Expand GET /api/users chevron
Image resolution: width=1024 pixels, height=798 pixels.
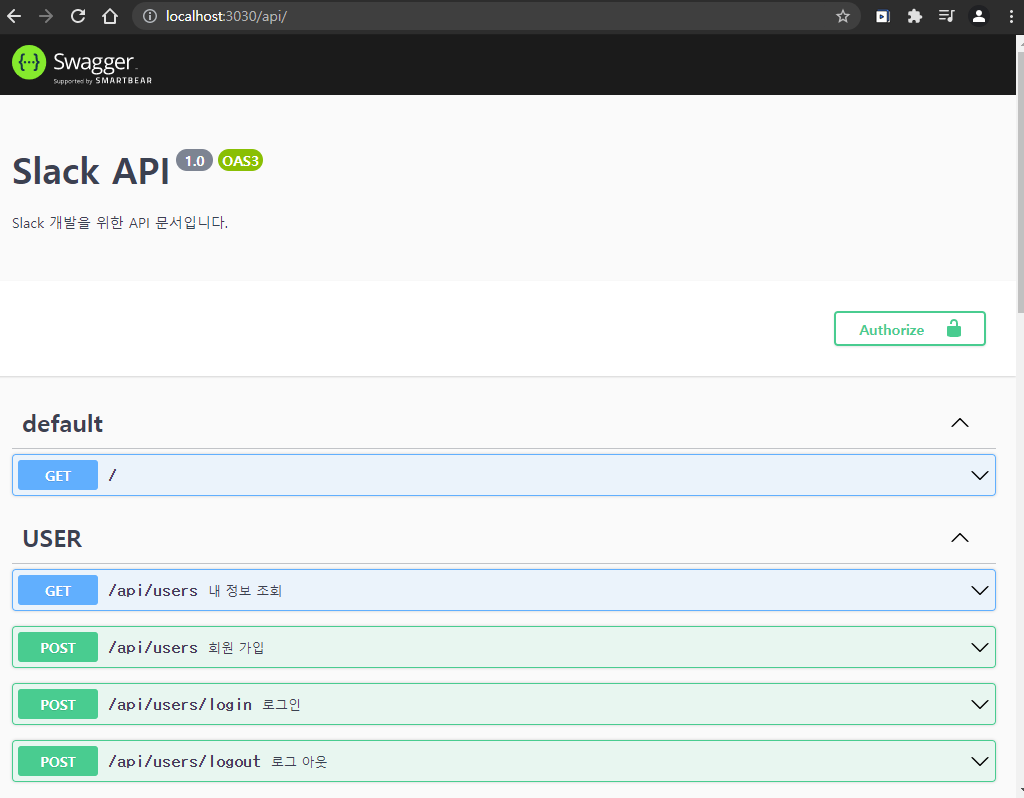pos(979,590)
